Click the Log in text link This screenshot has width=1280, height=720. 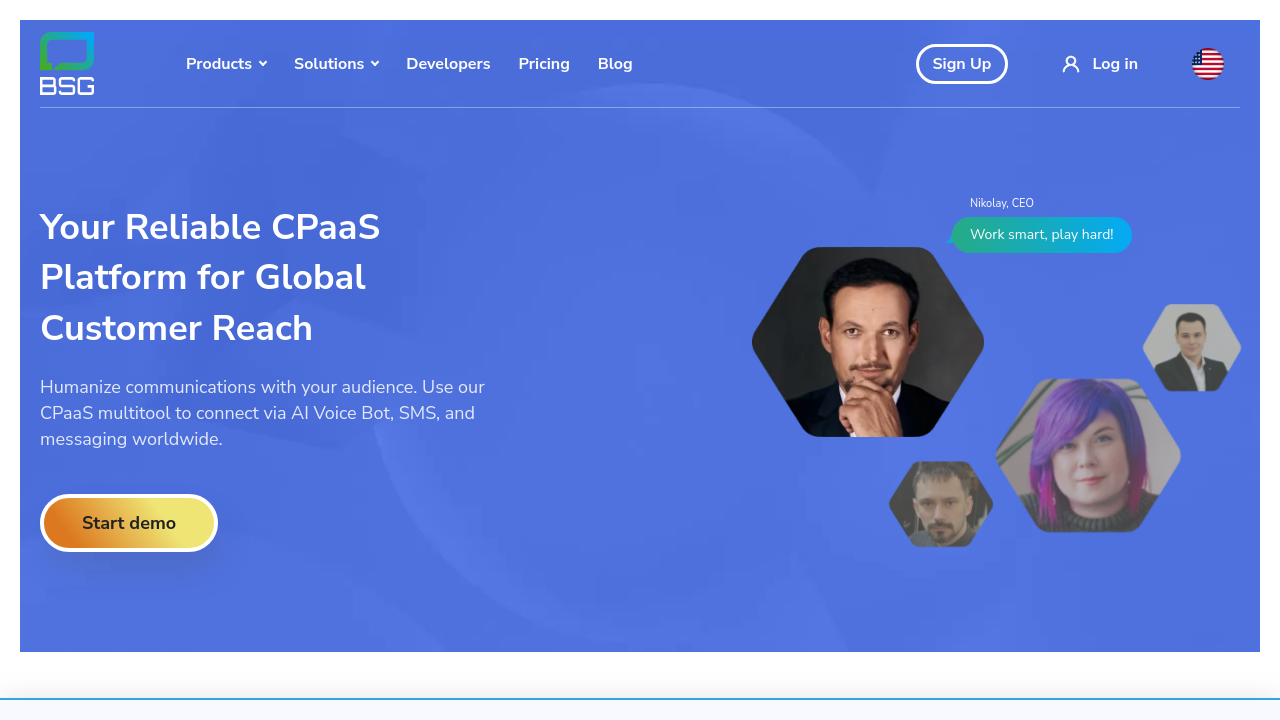[x=1115, y=64]
